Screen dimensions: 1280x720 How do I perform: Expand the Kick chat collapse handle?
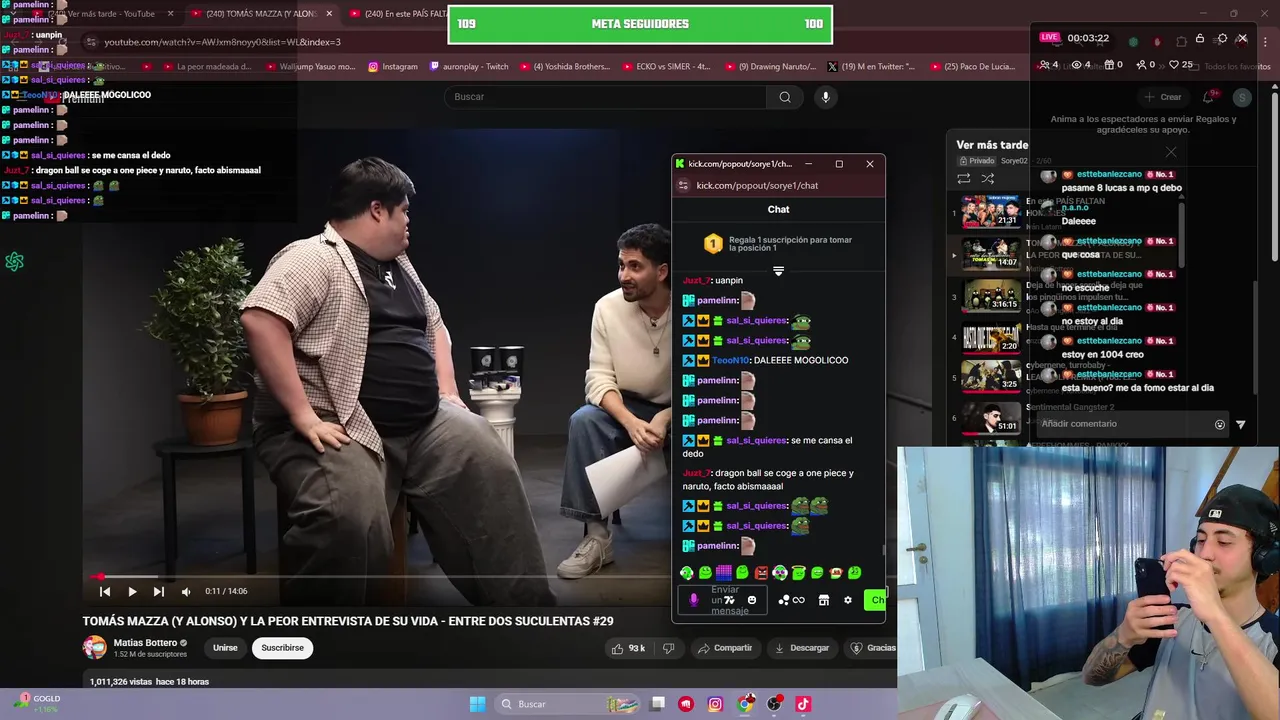click(778, 271)
